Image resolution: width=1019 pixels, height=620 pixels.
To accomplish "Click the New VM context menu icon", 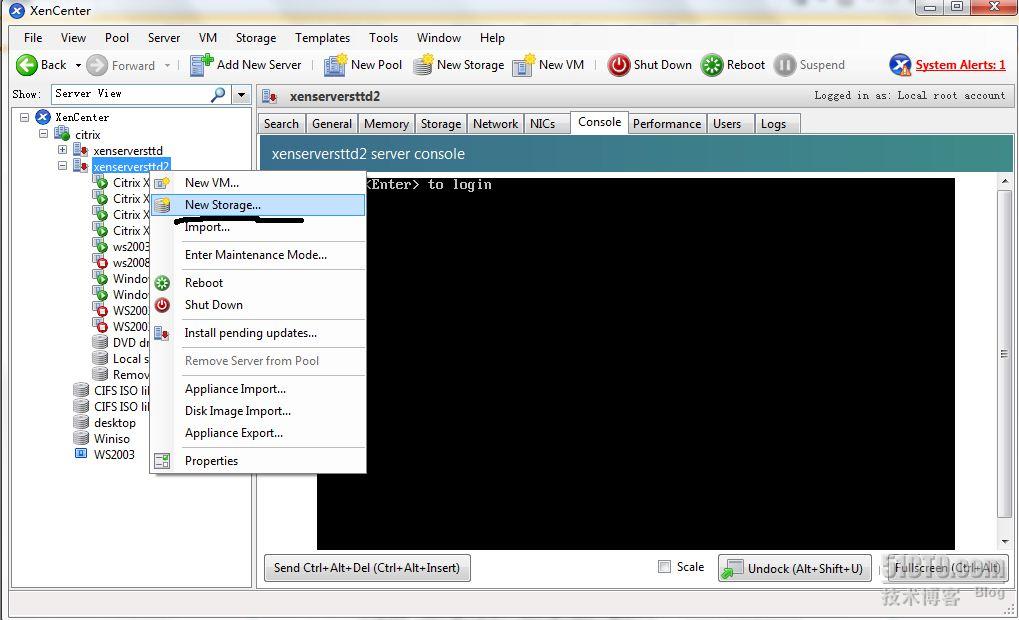I will (x=162, y=183).
